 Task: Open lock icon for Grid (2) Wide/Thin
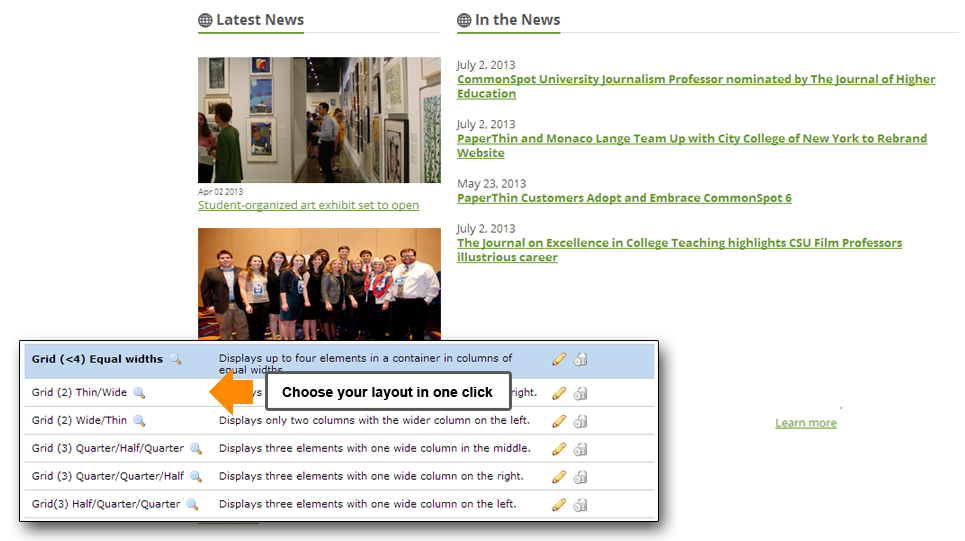[580, 422]
